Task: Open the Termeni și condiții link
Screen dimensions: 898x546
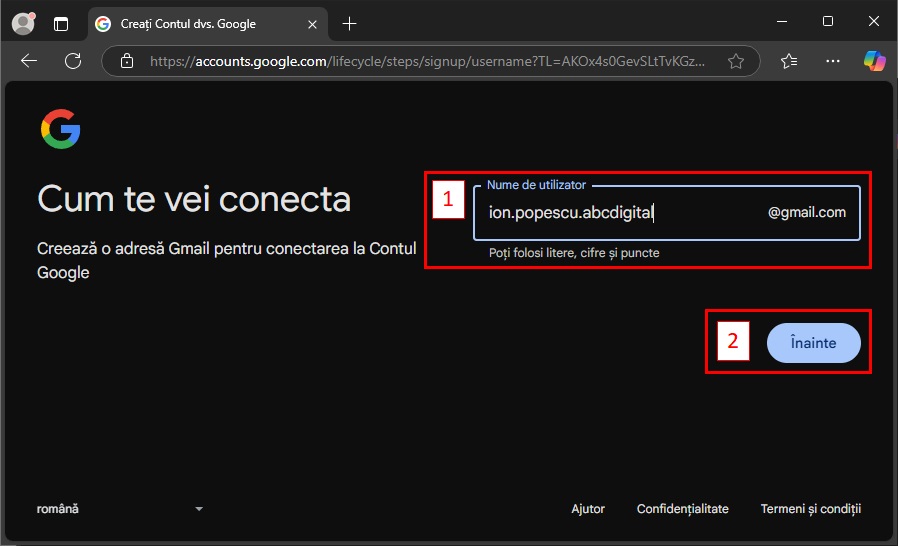Action: [x=810, y=509]
